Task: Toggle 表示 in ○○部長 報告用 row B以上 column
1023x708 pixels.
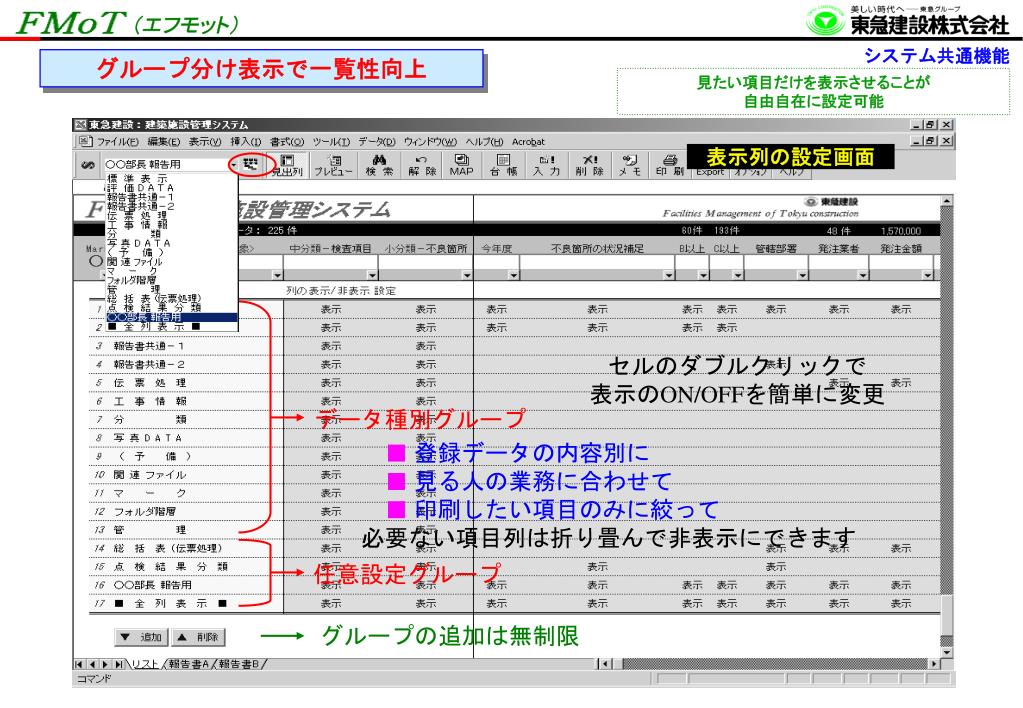Action: click(692, 585)
